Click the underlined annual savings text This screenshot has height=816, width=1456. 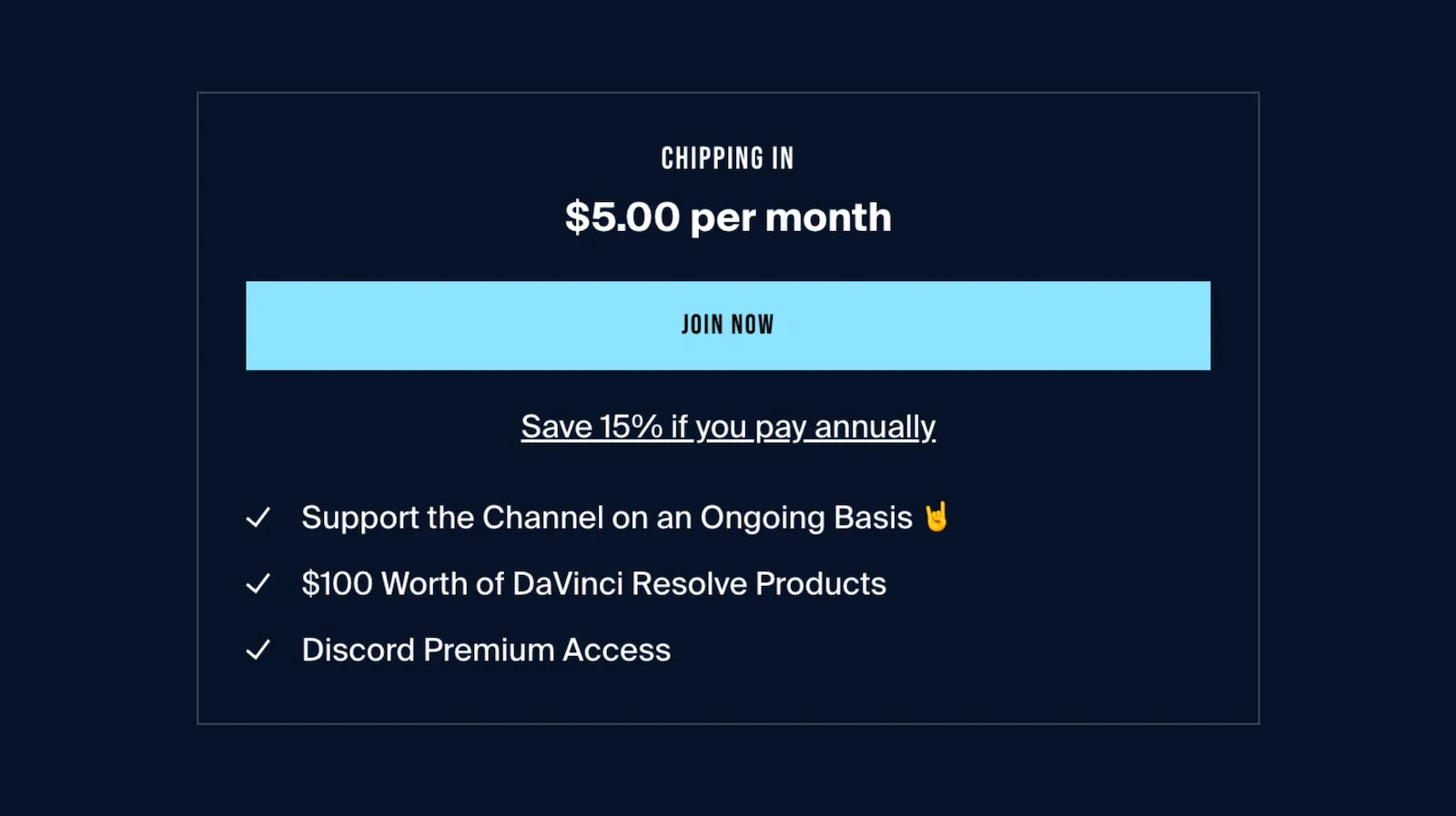click(x=727, y=426)
